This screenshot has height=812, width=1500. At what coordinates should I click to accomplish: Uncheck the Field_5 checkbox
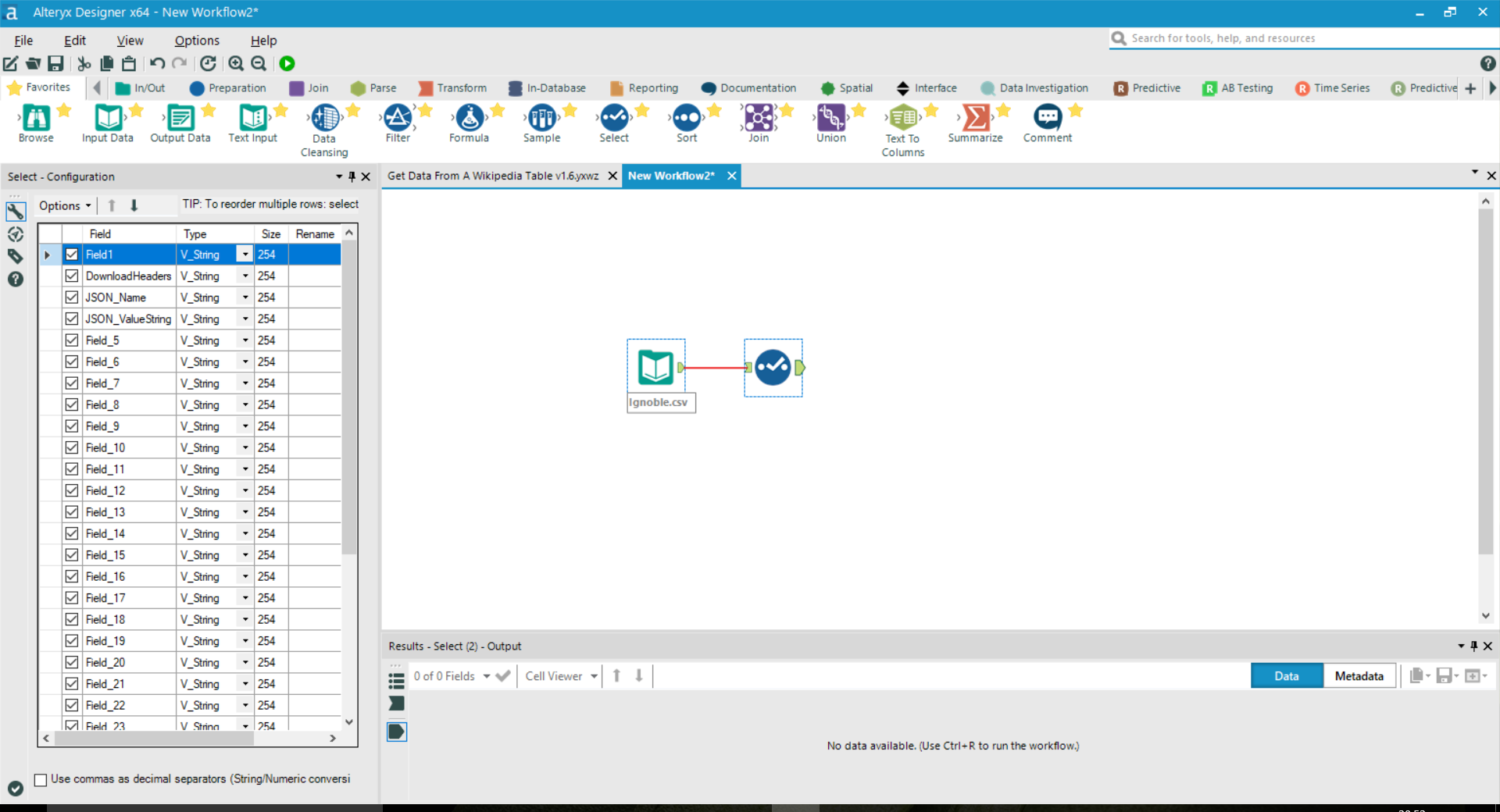point(72,340)
